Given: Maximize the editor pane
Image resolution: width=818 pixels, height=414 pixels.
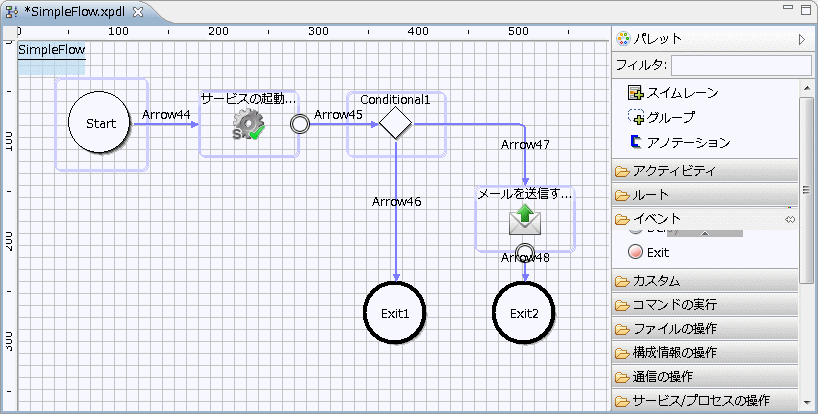Looking at the screenshot, I should point(806,9).
